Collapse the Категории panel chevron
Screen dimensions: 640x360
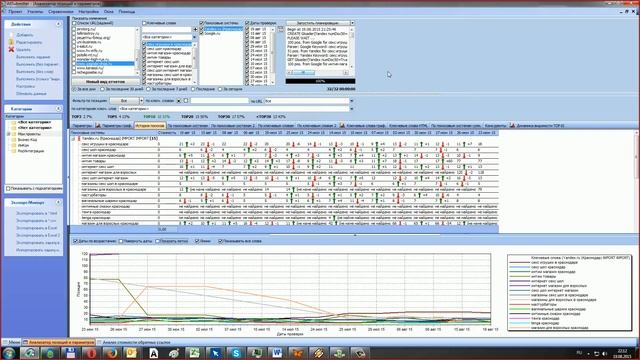click(58, 109)
